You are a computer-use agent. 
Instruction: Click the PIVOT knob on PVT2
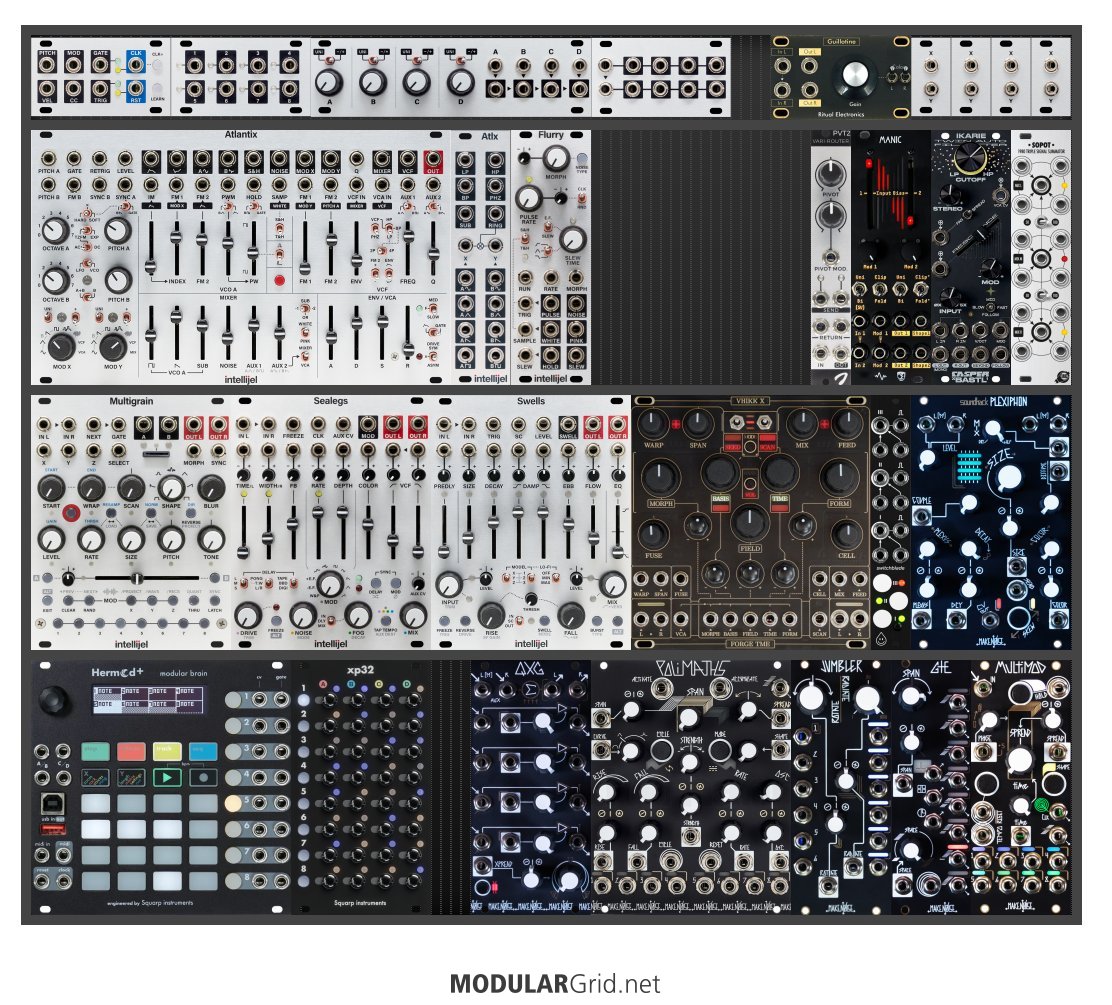point(830,172)
